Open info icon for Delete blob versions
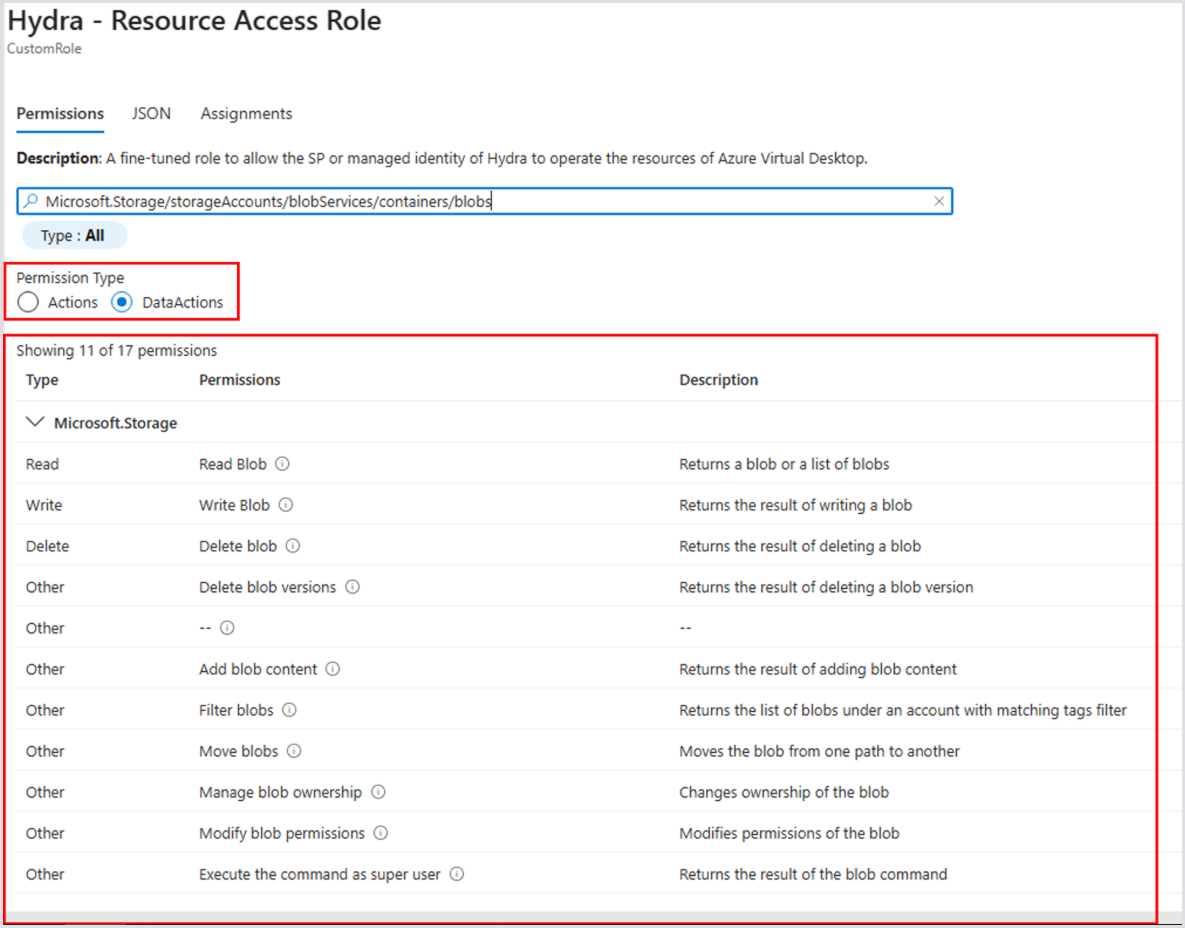This screenshot has width=1185, height=928. [x=352, y=586]
